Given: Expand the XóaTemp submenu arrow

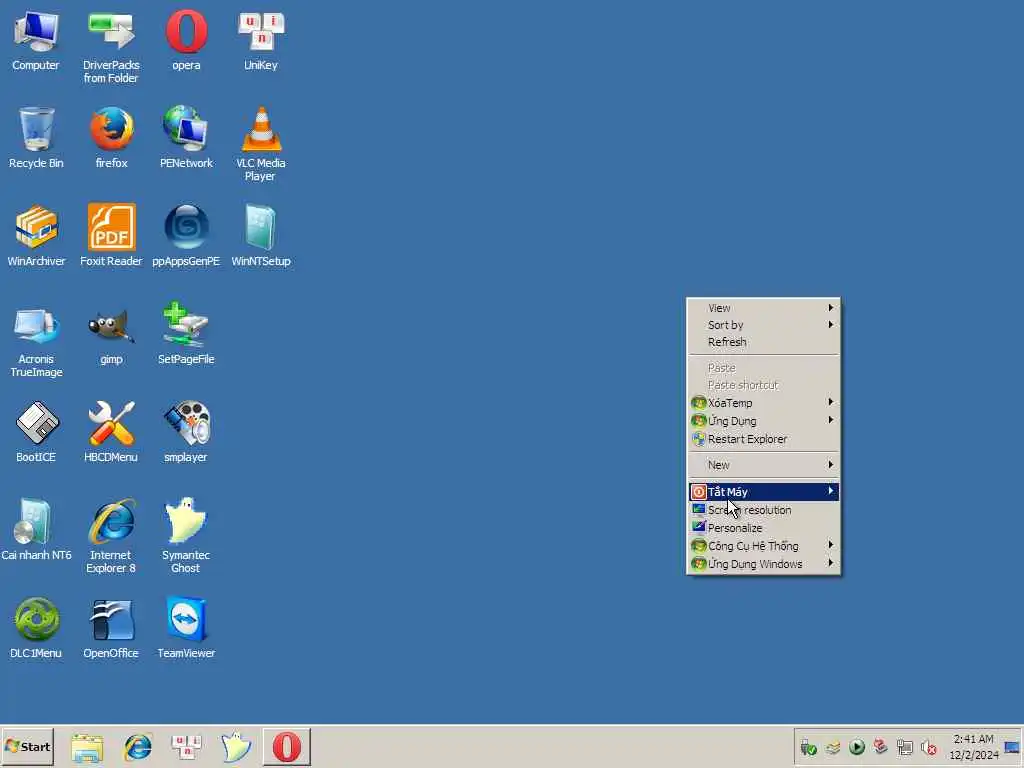Looking at the screenshot, I should (831, 402).
